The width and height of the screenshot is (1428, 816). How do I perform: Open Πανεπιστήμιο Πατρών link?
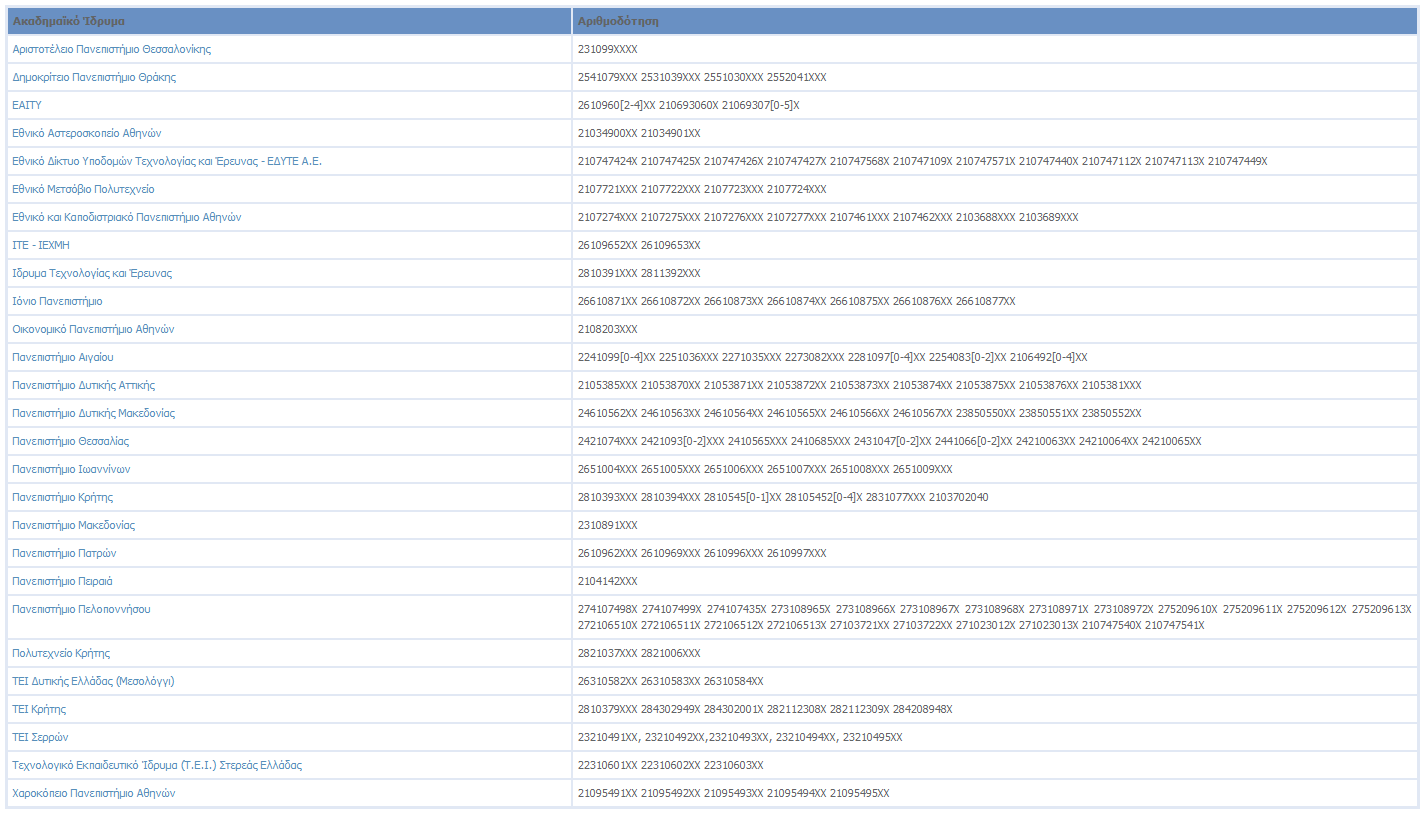(x=65, y=553)
